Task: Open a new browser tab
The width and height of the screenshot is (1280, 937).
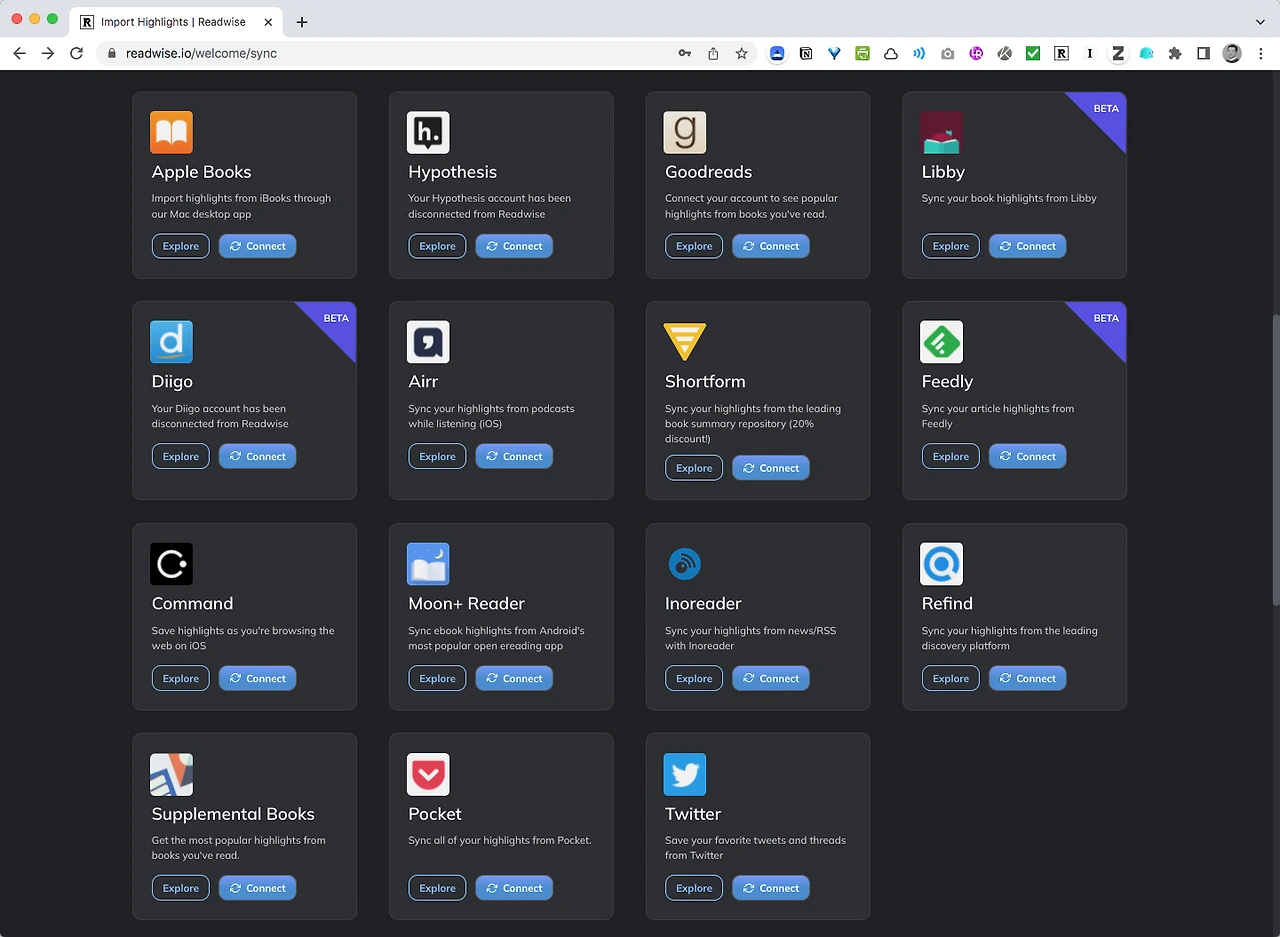Action: tap(302, 22)
